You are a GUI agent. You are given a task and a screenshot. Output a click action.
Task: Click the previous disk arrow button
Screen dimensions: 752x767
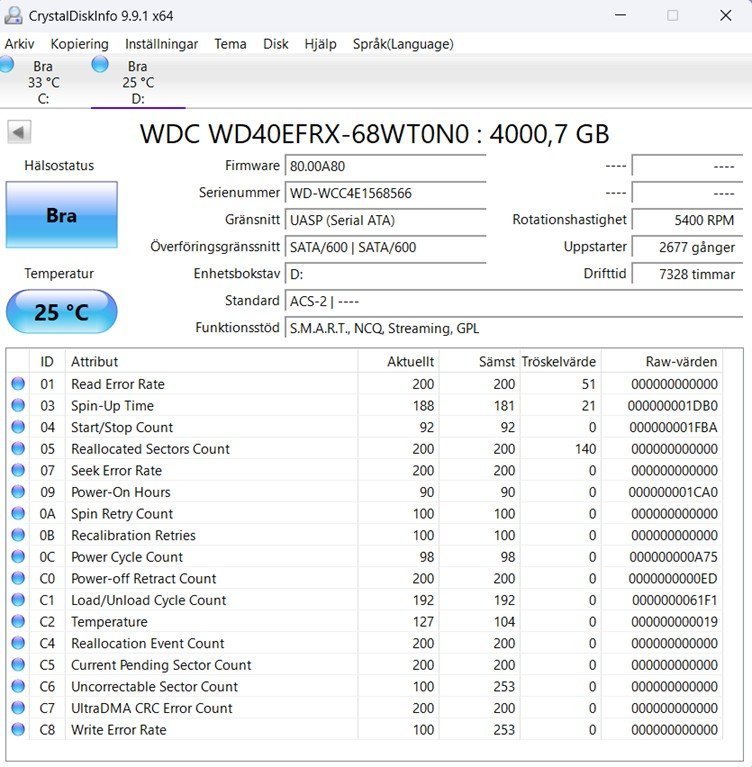(19, 132)
